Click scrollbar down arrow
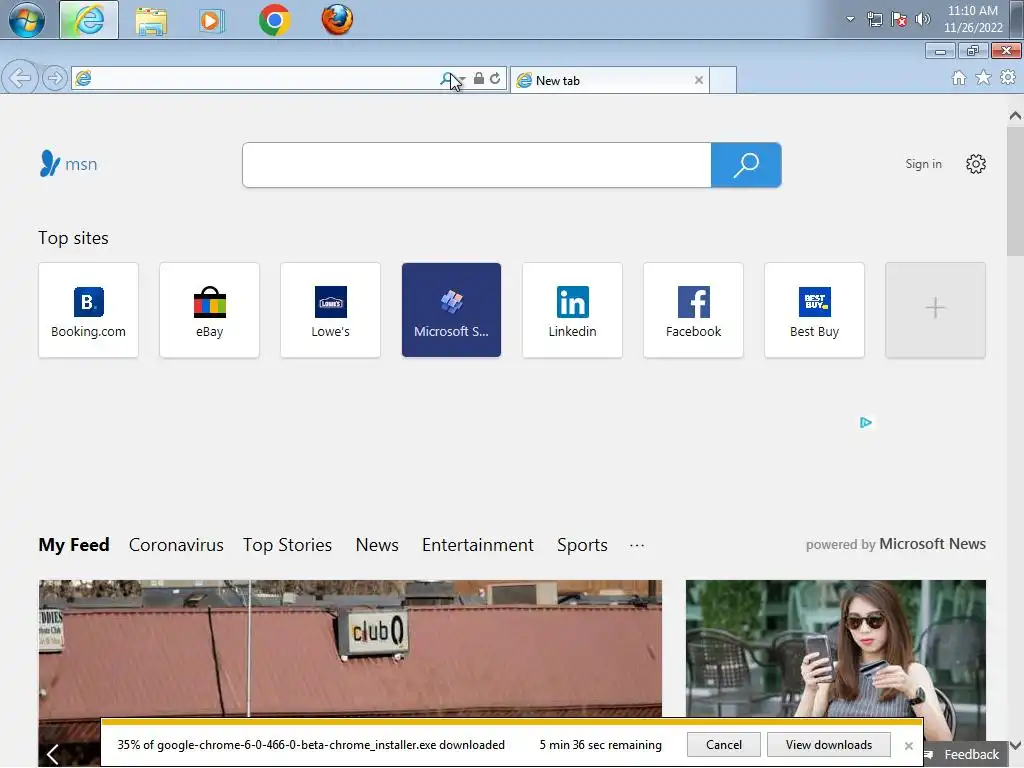The width and height of the screenshot is (1024, 768). (1015, 745)
